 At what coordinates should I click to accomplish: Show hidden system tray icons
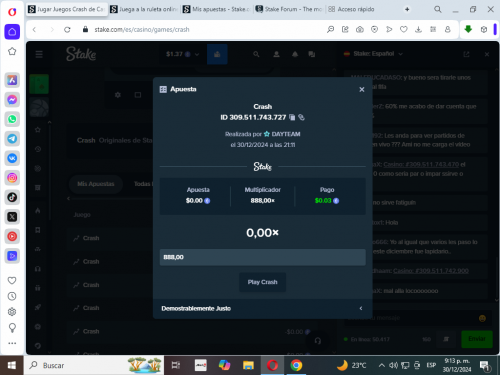point(381,365)
